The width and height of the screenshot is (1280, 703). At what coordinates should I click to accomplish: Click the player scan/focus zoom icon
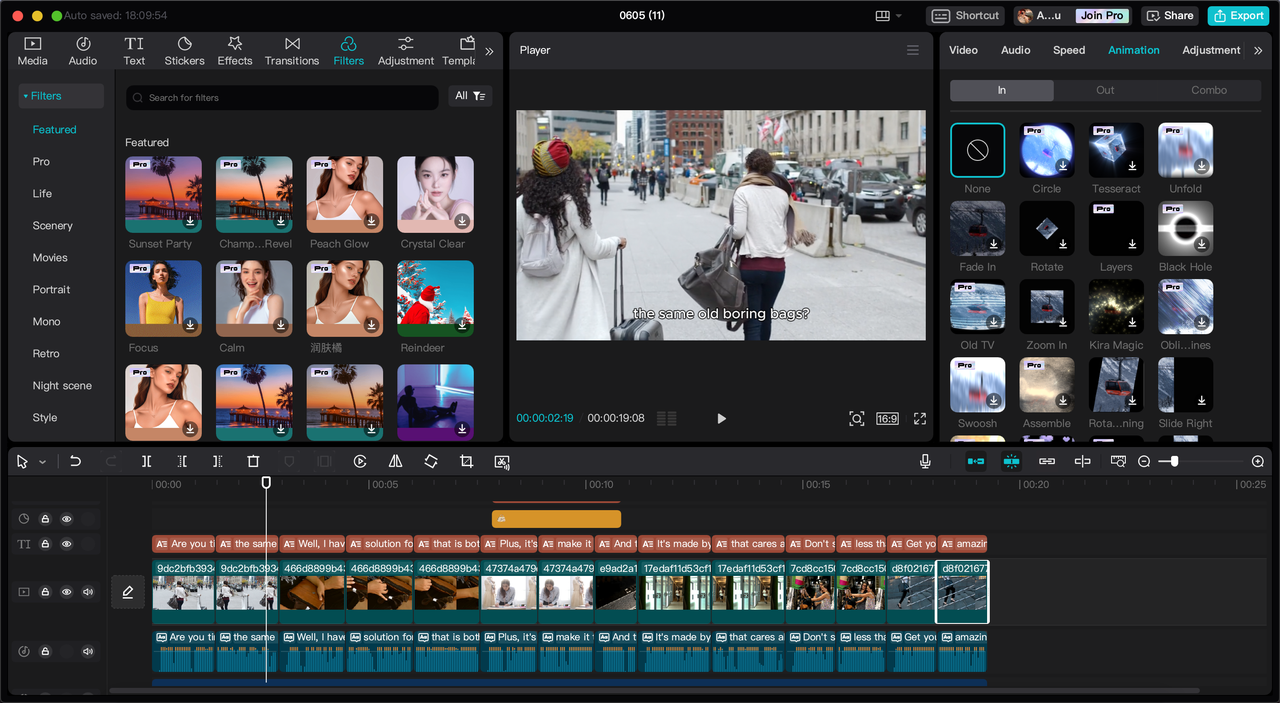(x=857, y=418)
